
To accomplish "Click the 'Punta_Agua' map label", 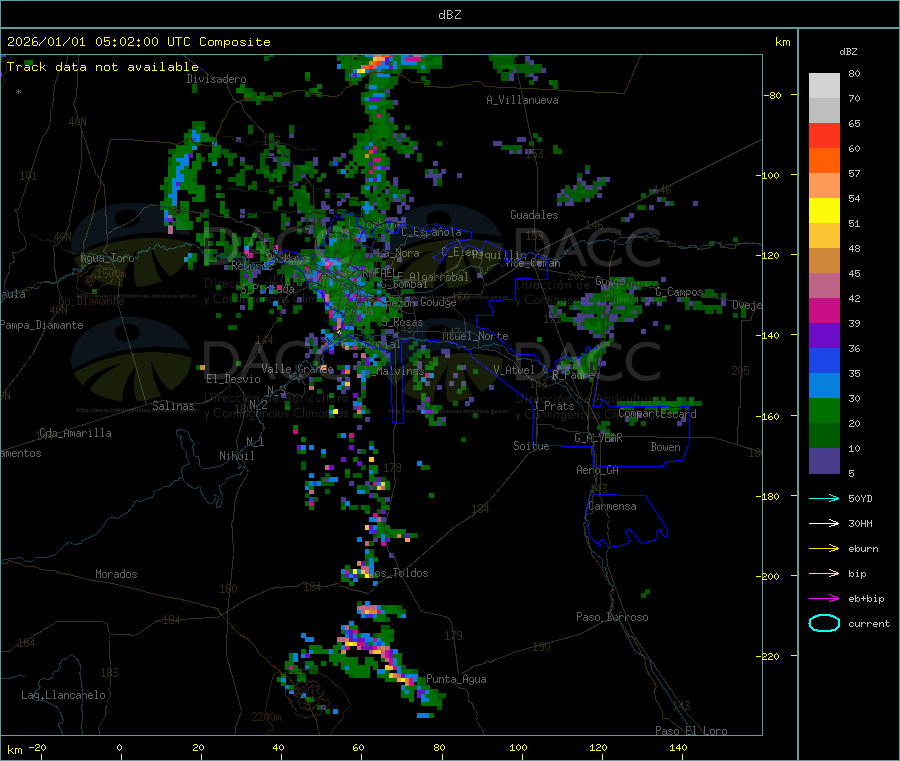I will coord(456,679).
